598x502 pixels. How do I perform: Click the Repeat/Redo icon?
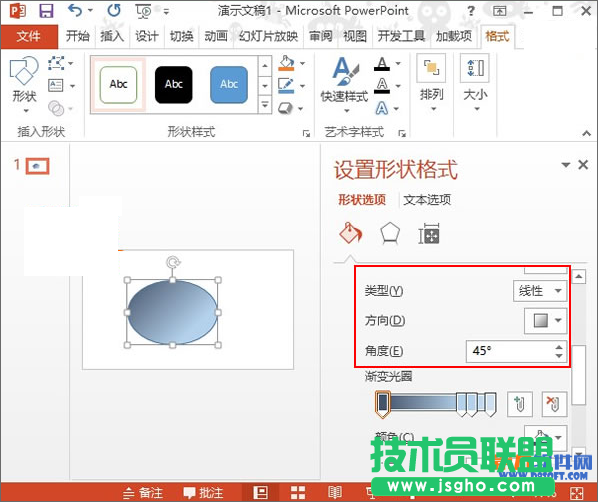click(114, 10)
